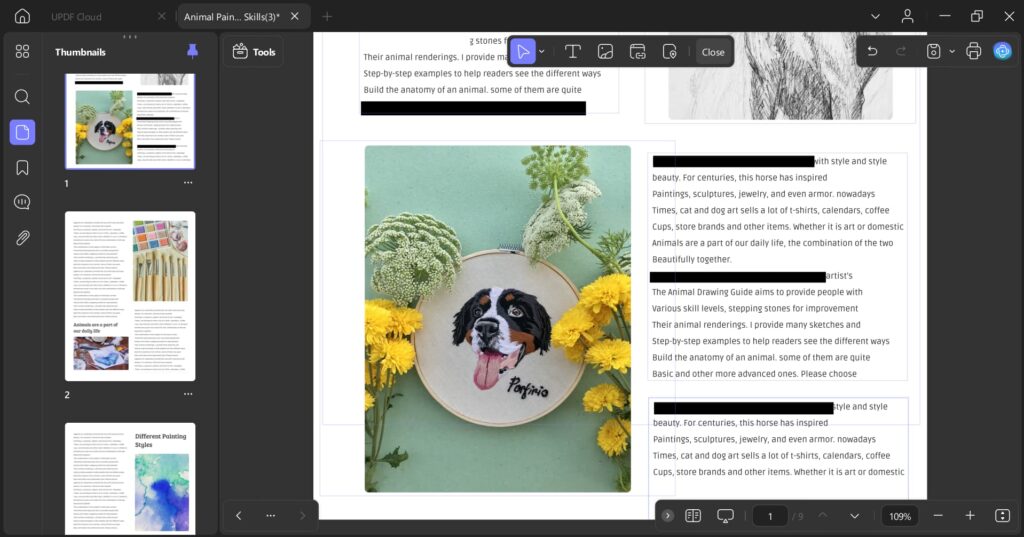
Task: Print the current document
Action: coord(973,51)
